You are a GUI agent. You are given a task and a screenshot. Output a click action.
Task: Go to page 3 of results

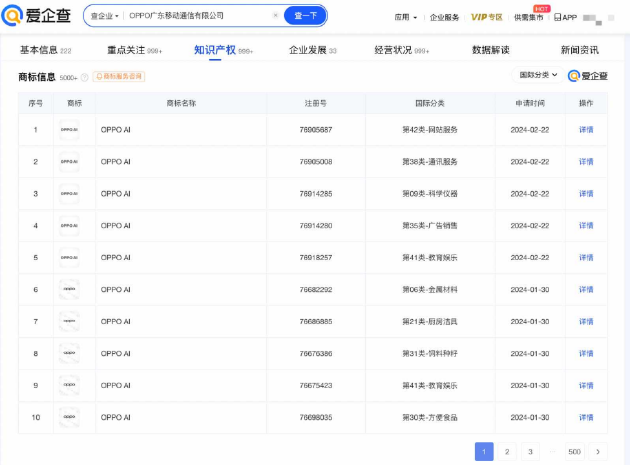[530, 452]
